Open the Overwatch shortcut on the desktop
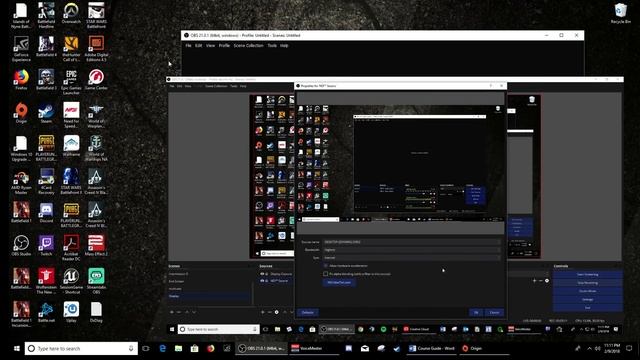Screen dimensions: 640x360 (71, 13)
